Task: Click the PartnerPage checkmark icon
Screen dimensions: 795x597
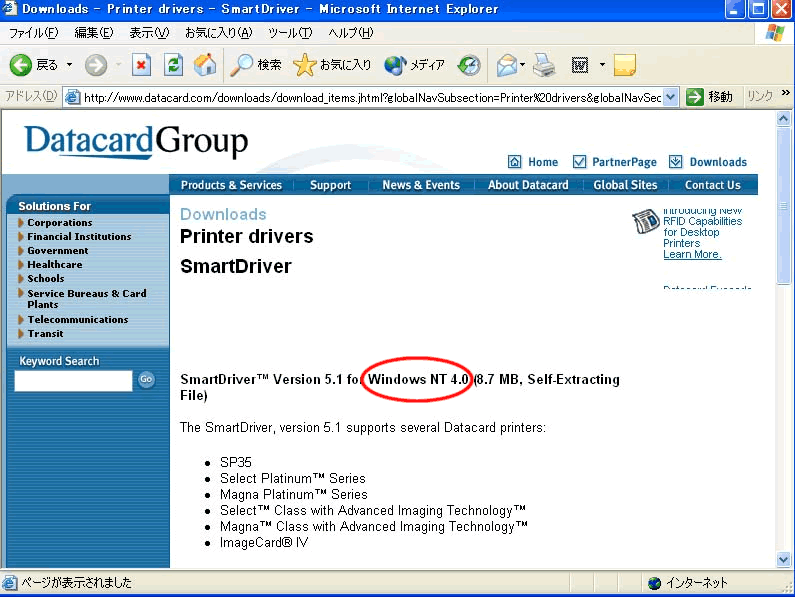Action: [579, 161]
